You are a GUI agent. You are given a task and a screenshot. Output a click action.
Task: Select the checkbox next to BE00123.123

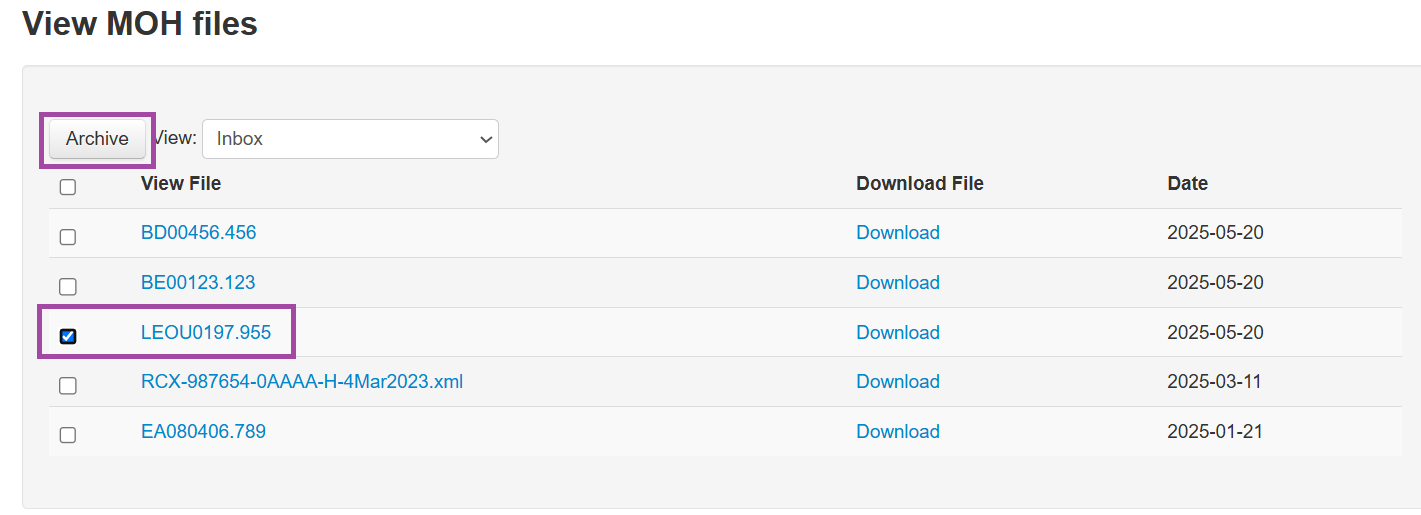[x=68, y=287]
